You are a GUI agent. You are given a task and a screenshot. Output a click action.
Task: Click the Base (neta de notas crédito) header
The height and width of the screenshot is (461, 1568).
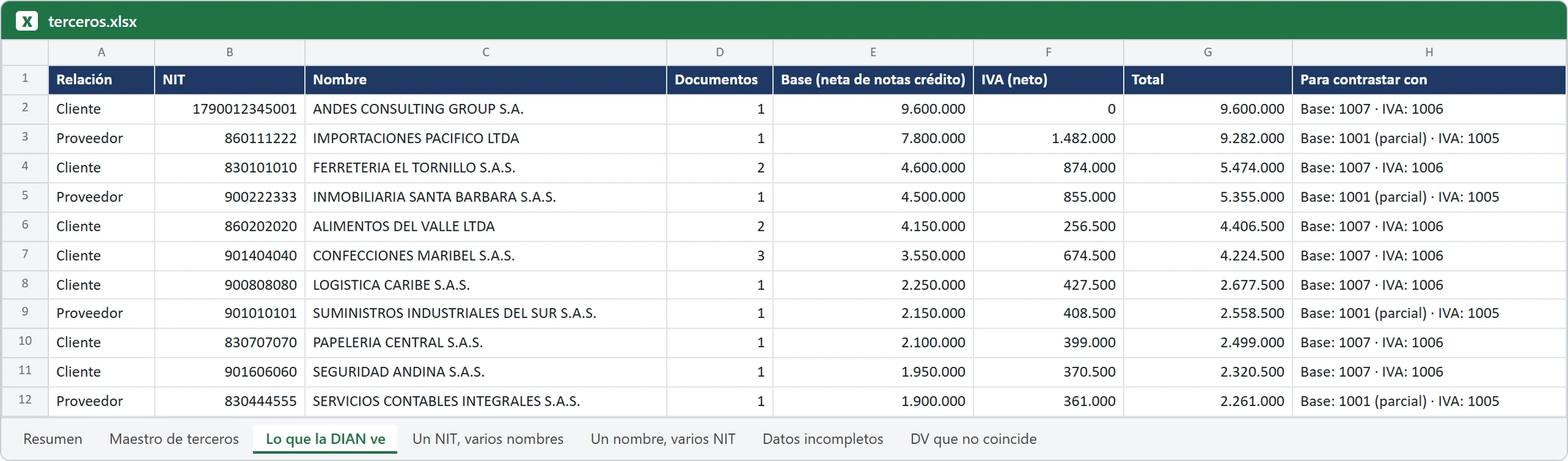tap(873, 80)
